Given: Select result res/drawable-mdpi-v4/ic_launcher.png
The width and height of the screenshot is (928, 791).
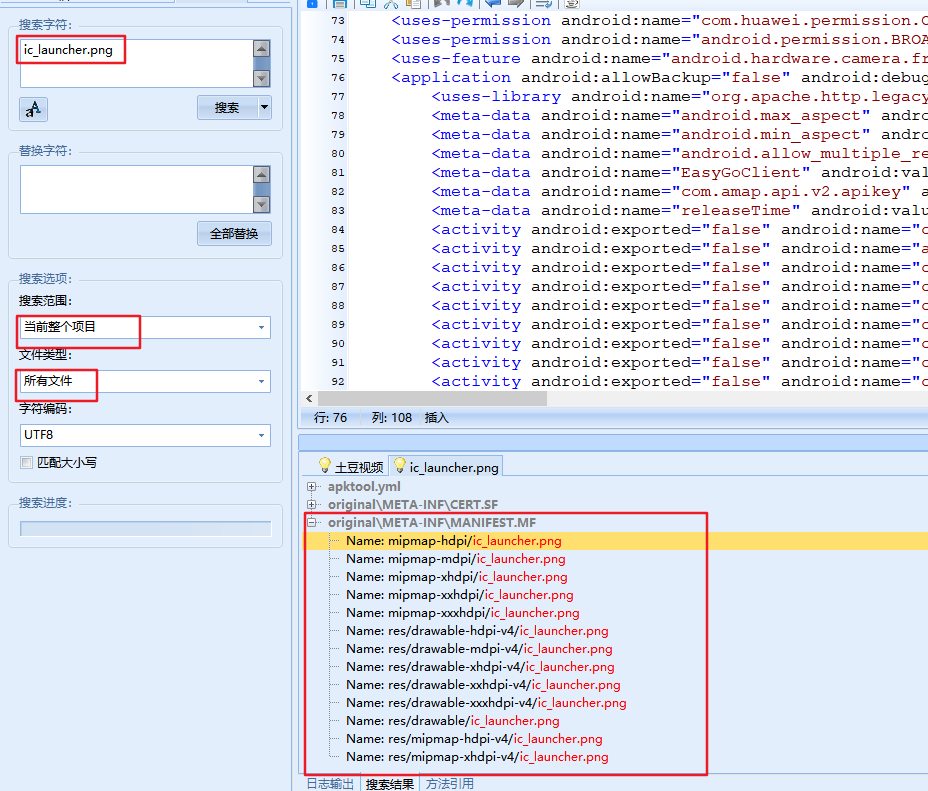Looking at the screenshot, I should click(x=479, y=649).
